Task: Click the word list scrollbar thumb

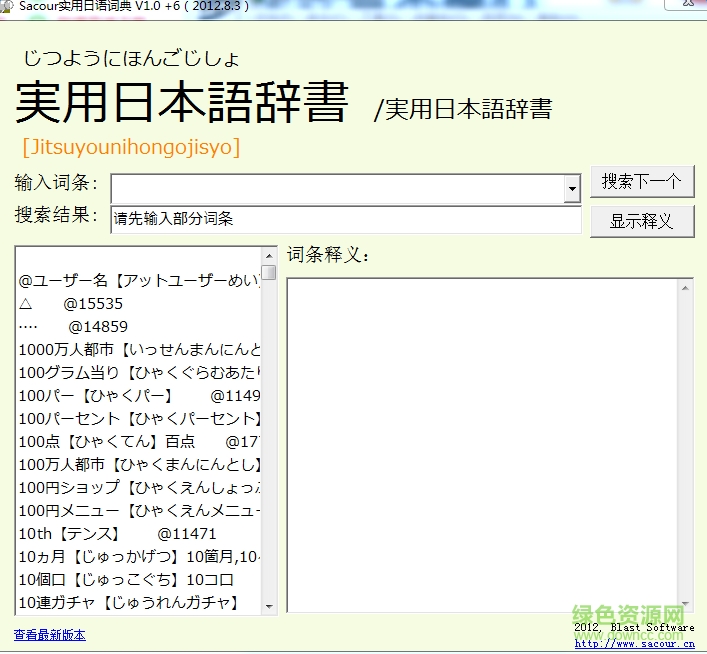Action: 269,272
